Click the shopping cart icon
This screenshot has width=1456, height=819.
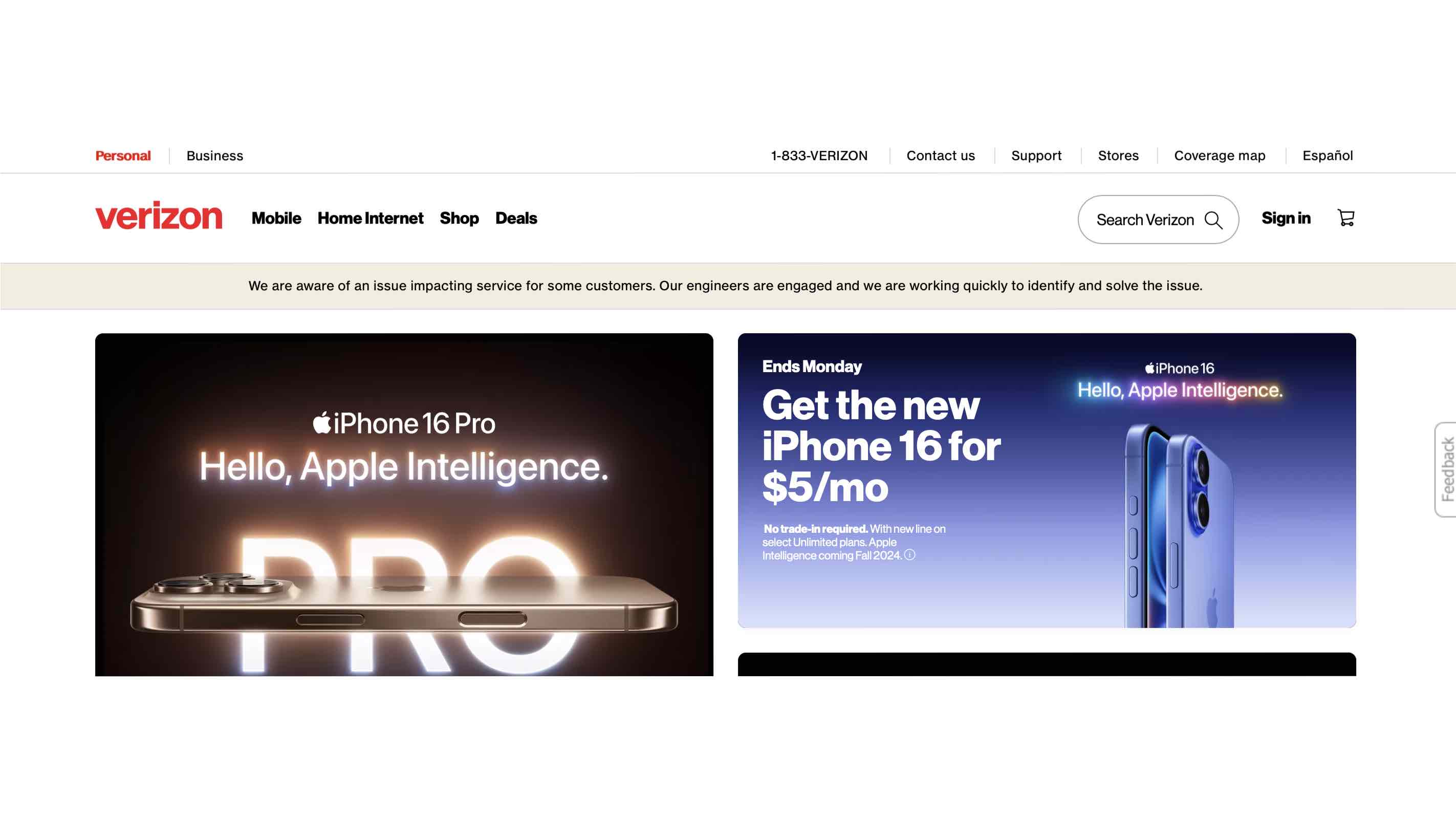point(1346,218)
